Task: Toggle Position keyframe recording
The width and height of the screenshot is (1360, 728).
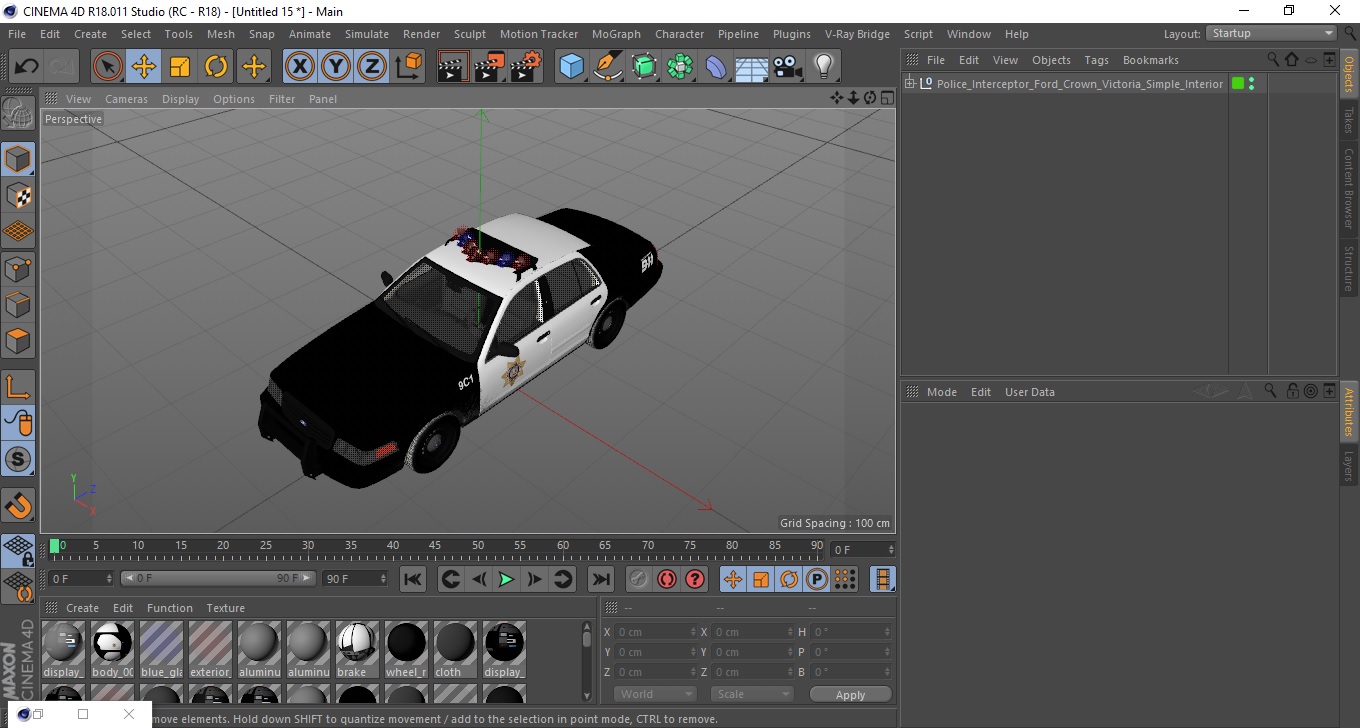Action: point(733,579)
